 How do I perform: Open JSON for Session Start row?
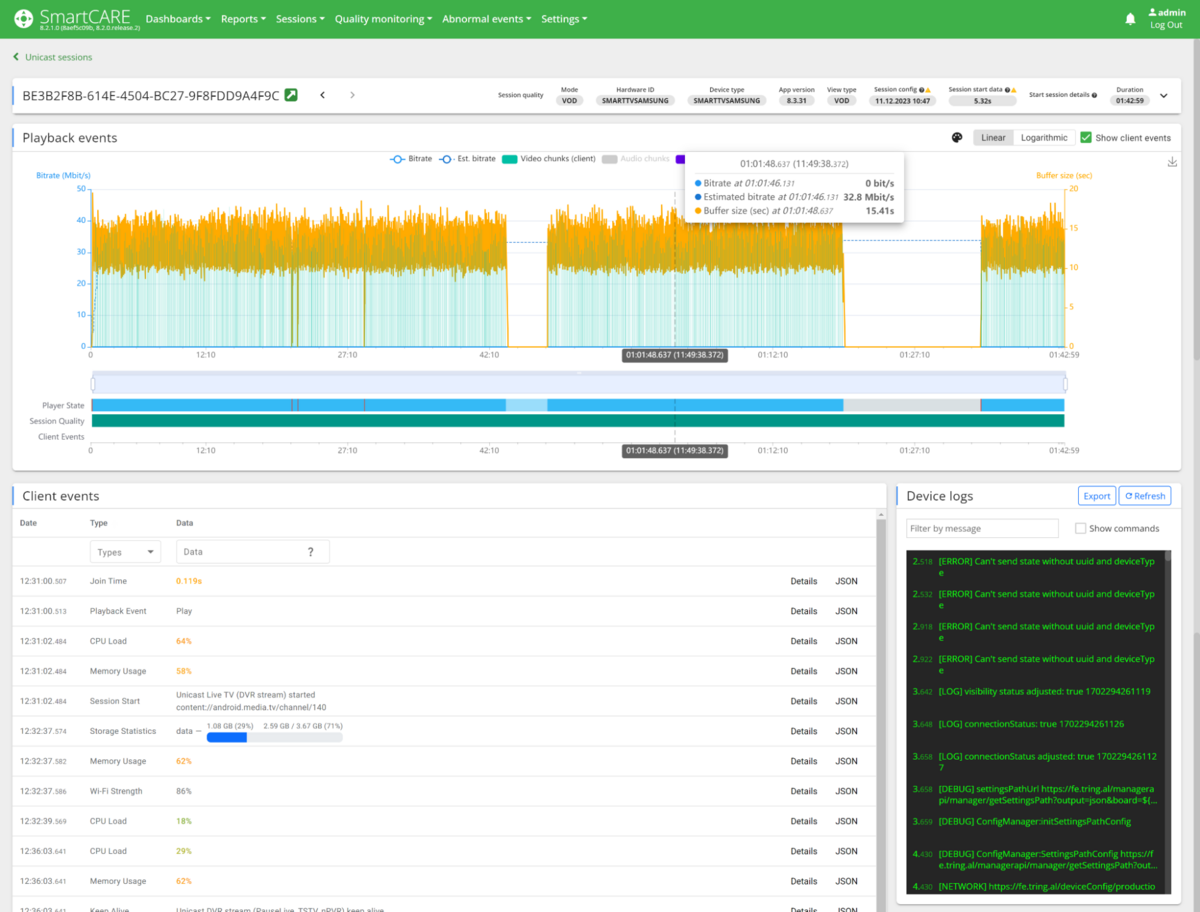[x=846, y=701]
